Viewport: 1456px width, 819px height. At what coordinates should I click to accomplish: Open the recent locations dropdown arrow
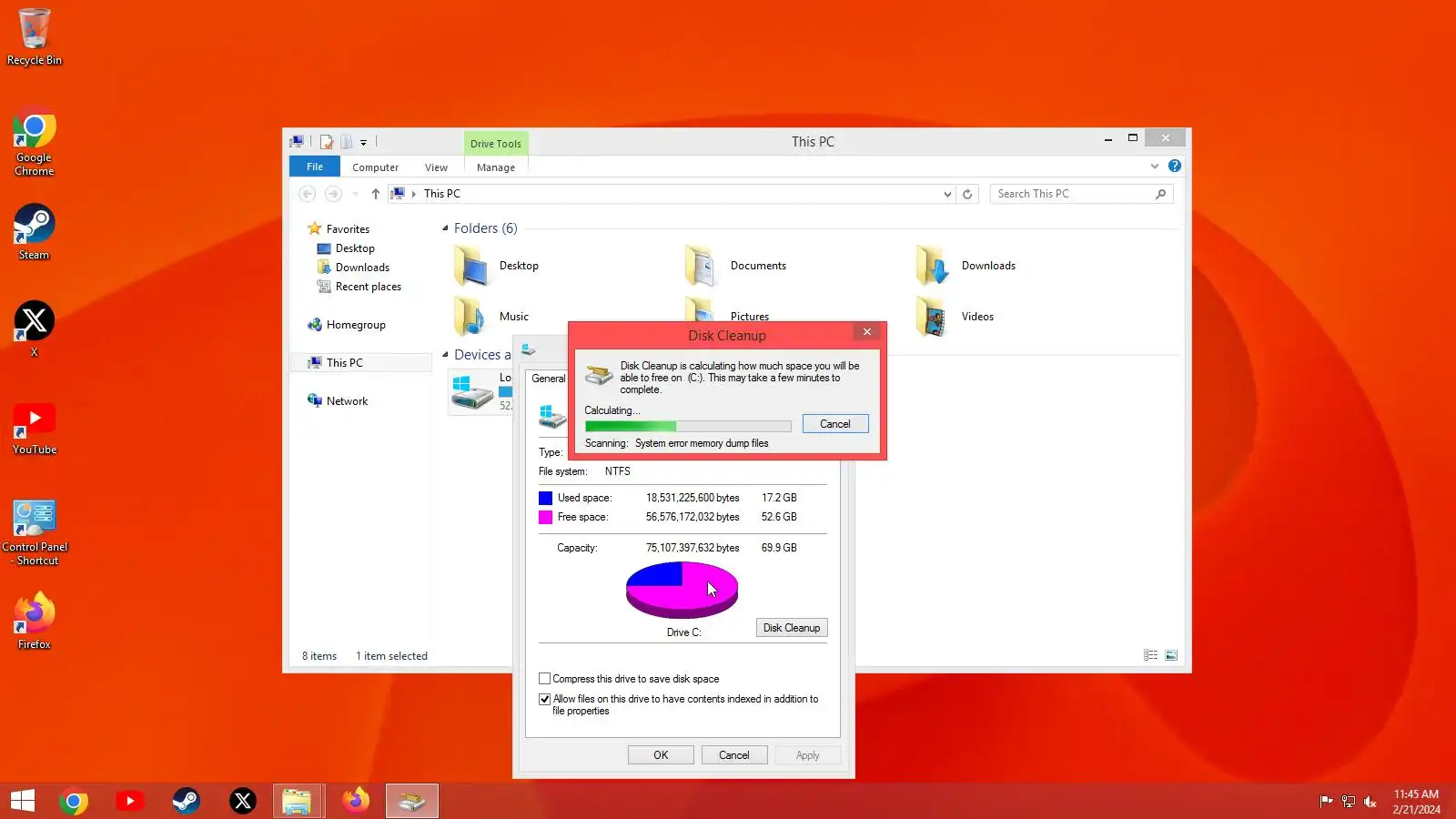[x=355, y=194]
